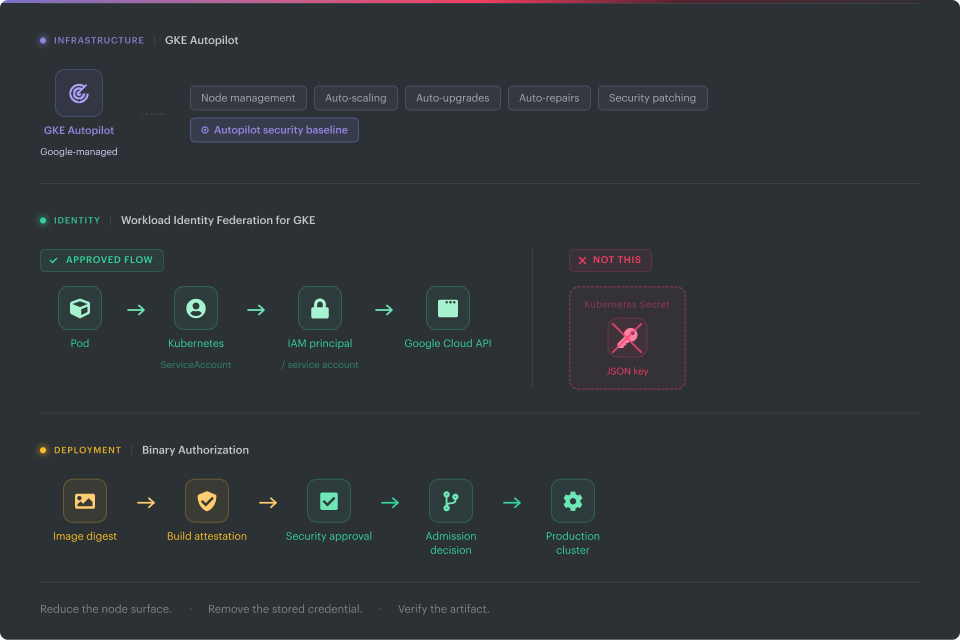Click the ServiceAccount caption
Image resolution: width=960 pixels, height=640 pixels.
click(x=196, y=365)
